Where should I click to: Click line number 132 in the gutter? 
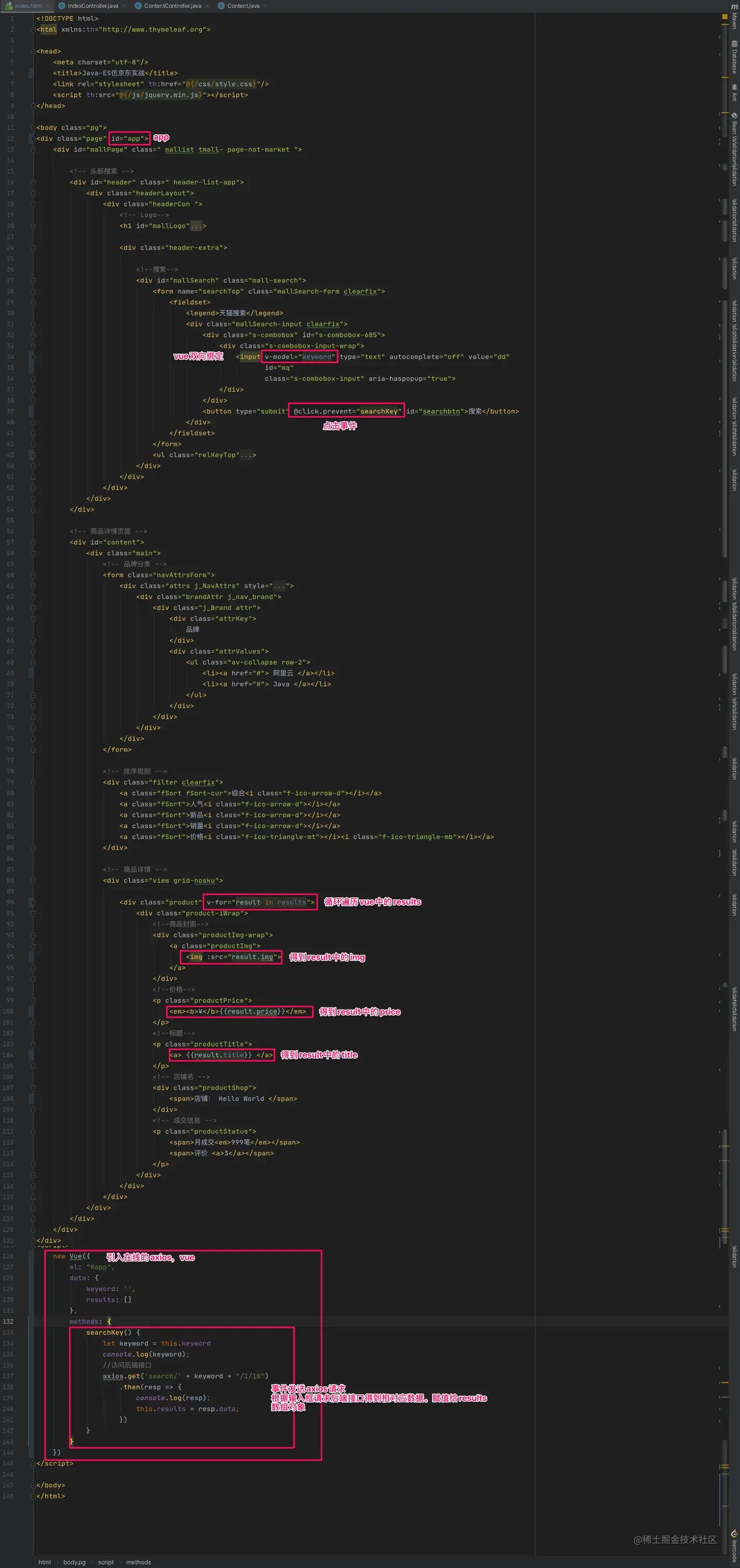point(8,1322)
